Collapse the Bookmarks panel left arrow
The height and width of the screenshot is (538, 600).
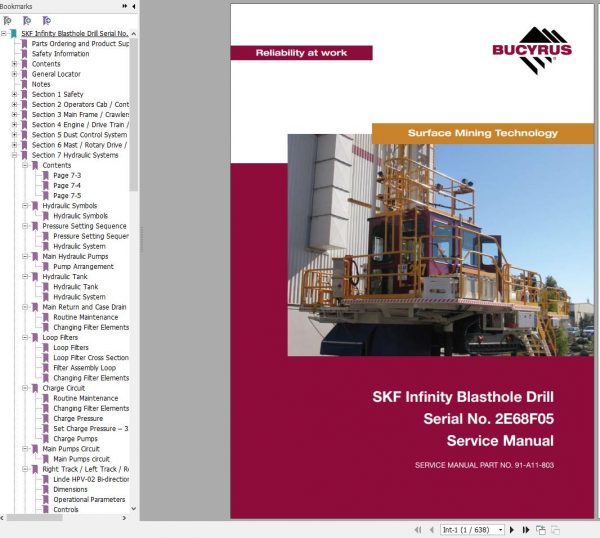pos(134,6)
